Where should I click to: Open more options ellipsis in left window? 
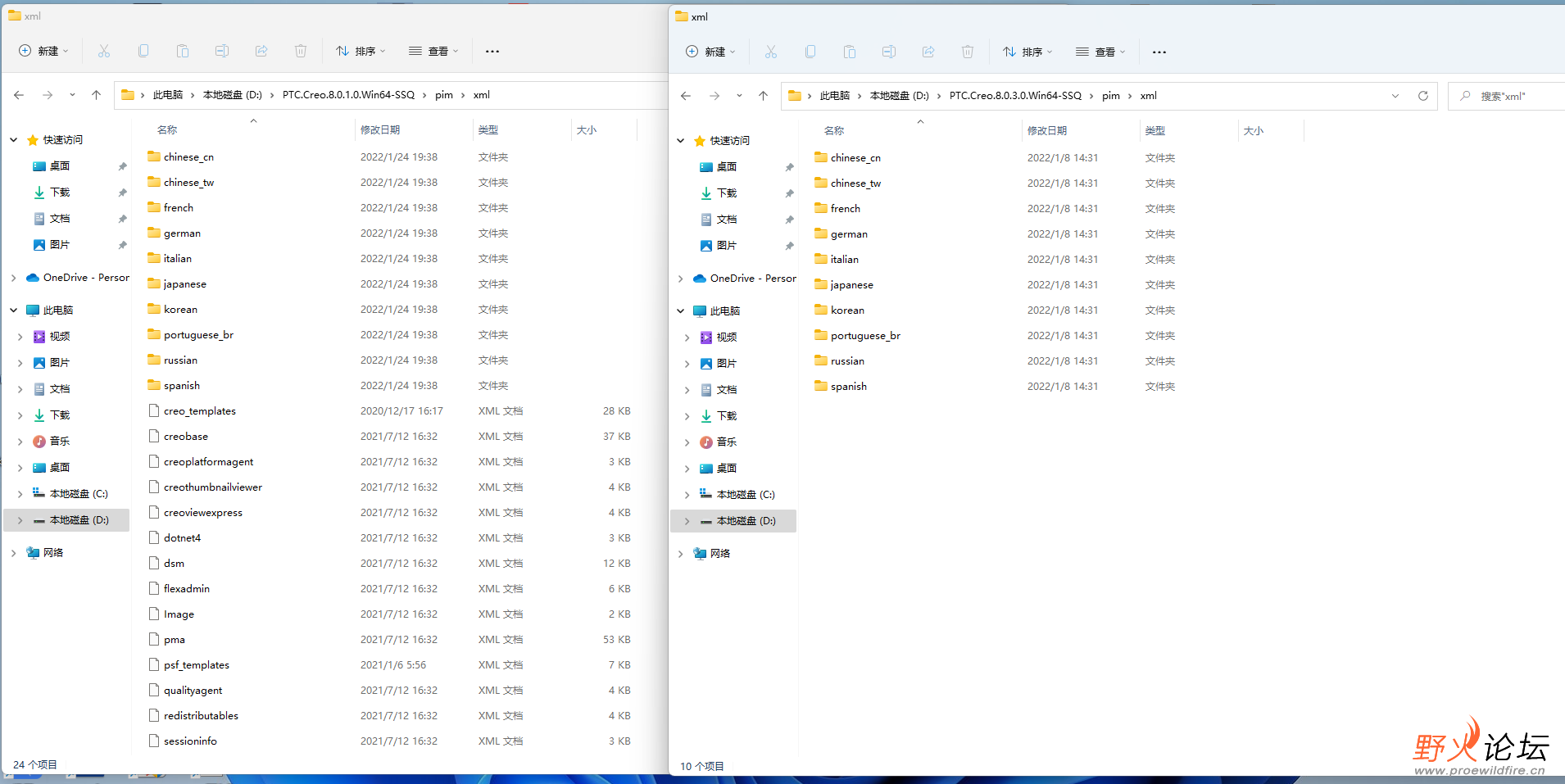492,51
